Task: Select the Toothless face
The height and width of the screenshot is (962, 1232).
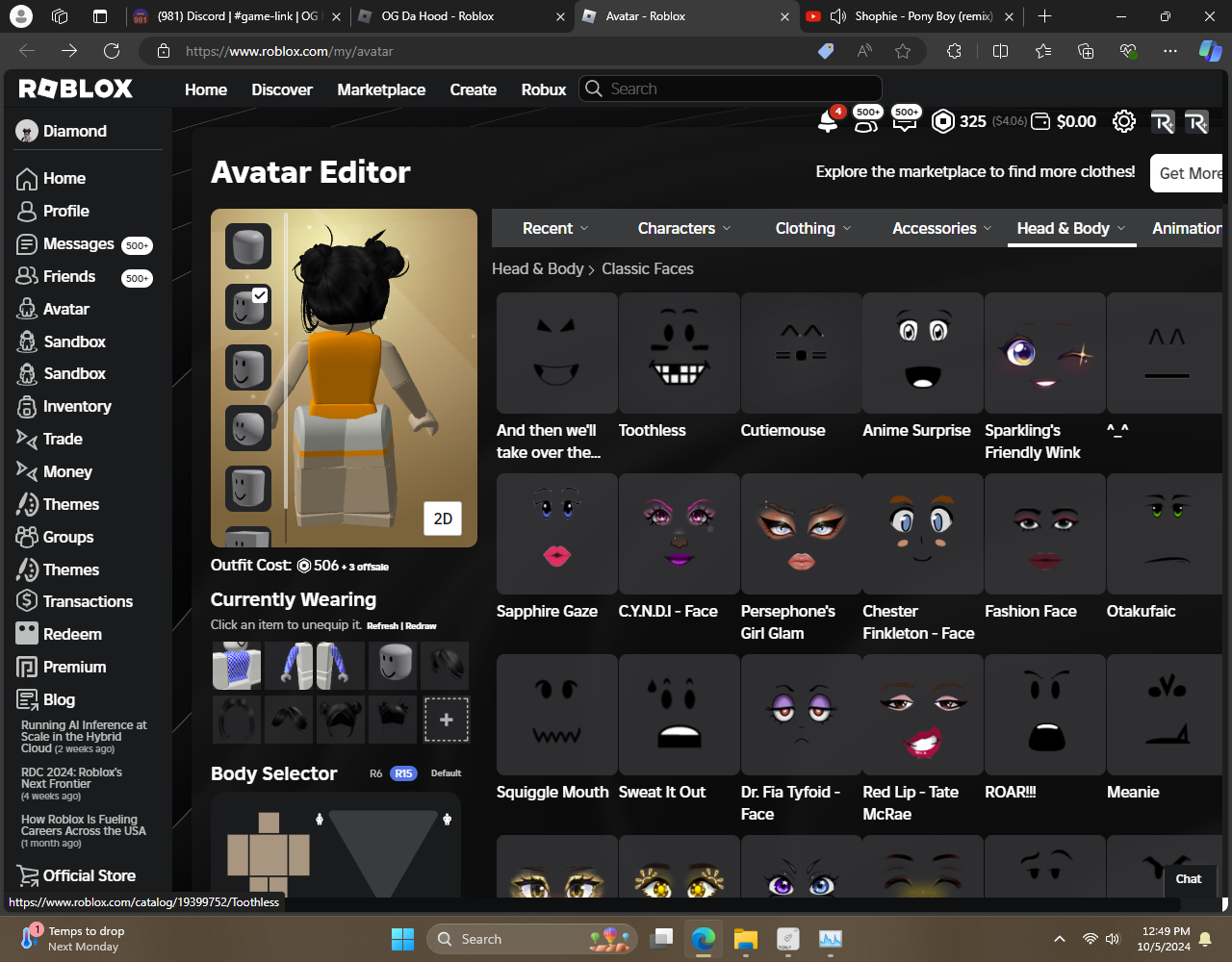Action: click(x=679, y=353)
